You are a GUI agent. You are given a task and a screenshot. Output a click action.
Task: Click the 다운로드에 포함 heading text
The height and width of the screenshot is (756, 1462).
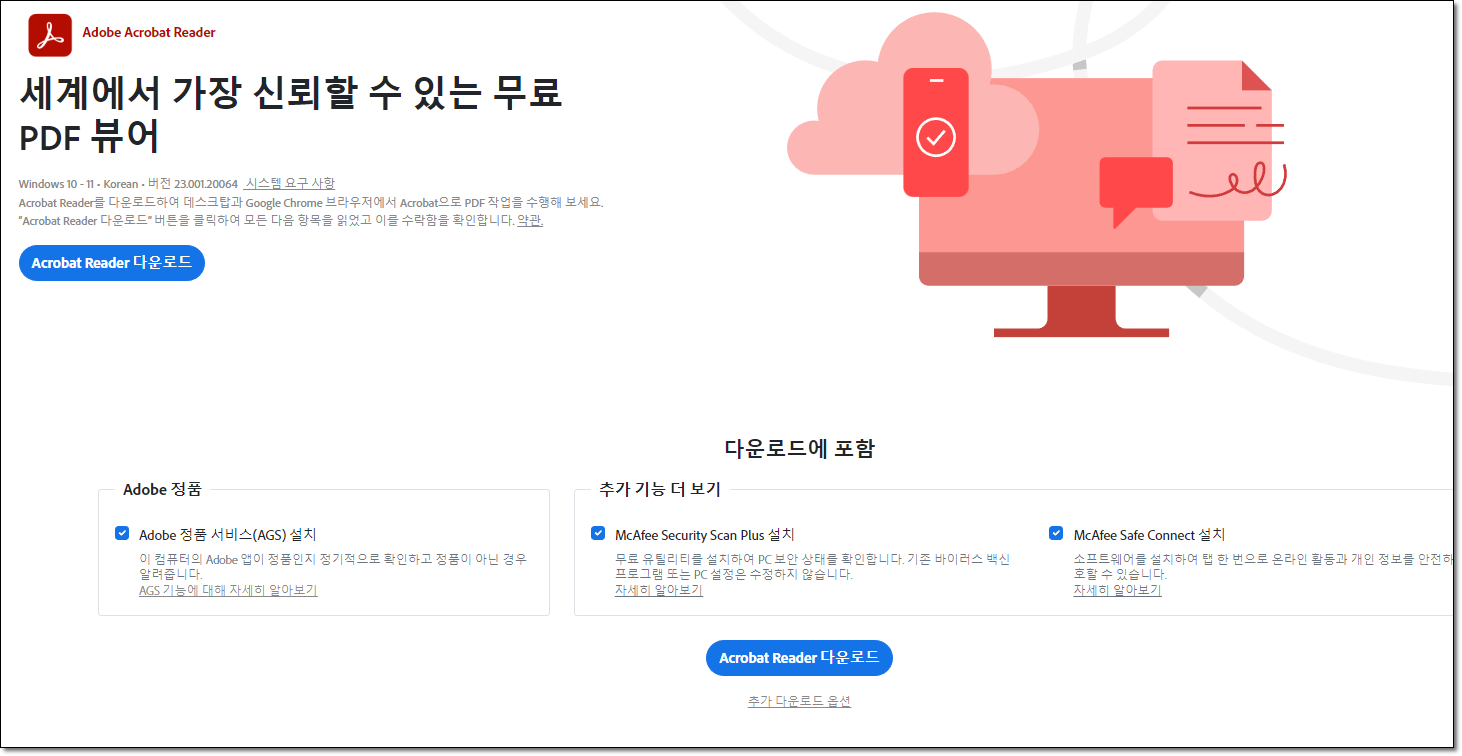(799, 448)
